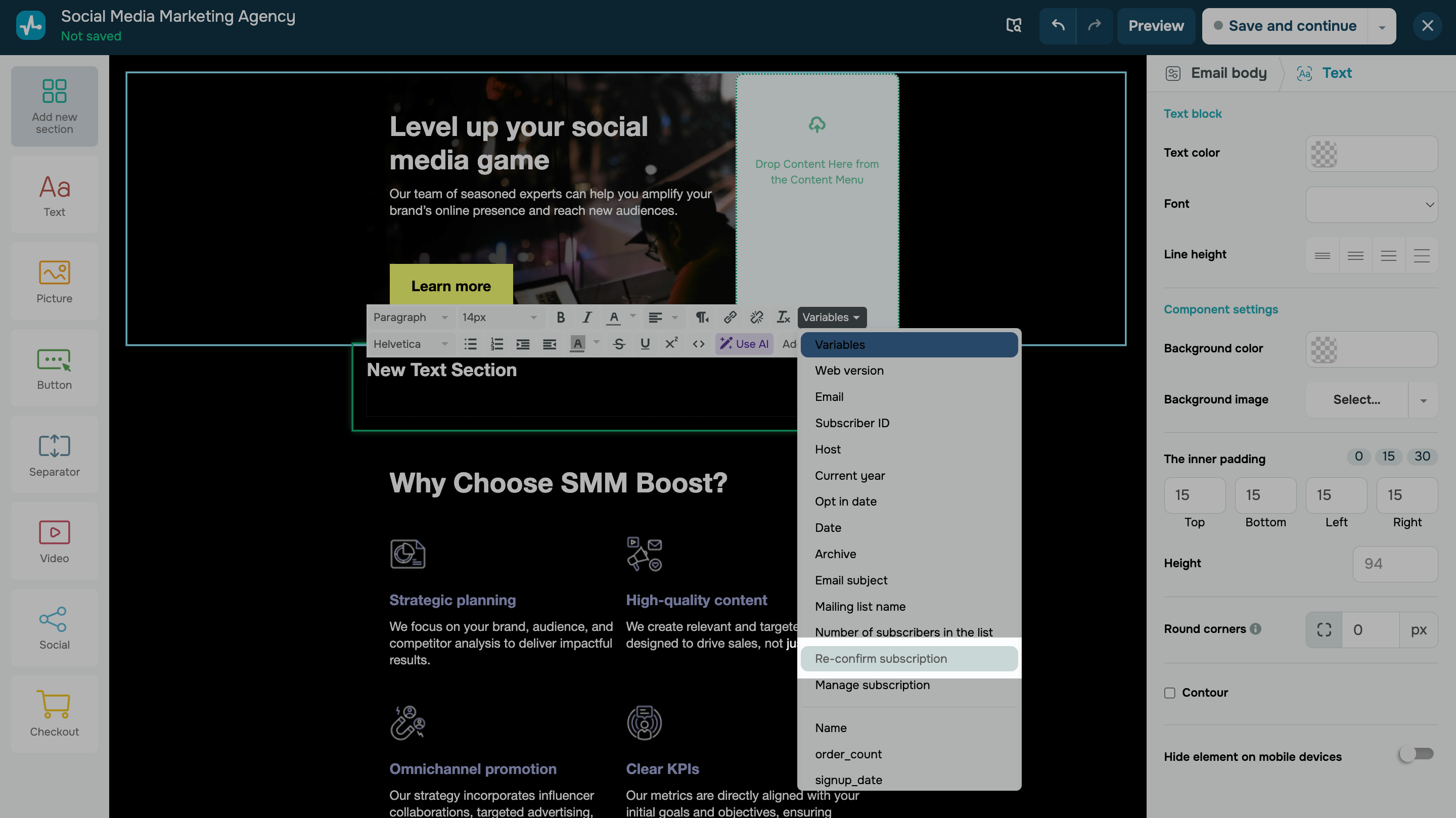Screen dimensions: 1456x818
Task: Click the clear formatting icon
Action: [783, 317]
